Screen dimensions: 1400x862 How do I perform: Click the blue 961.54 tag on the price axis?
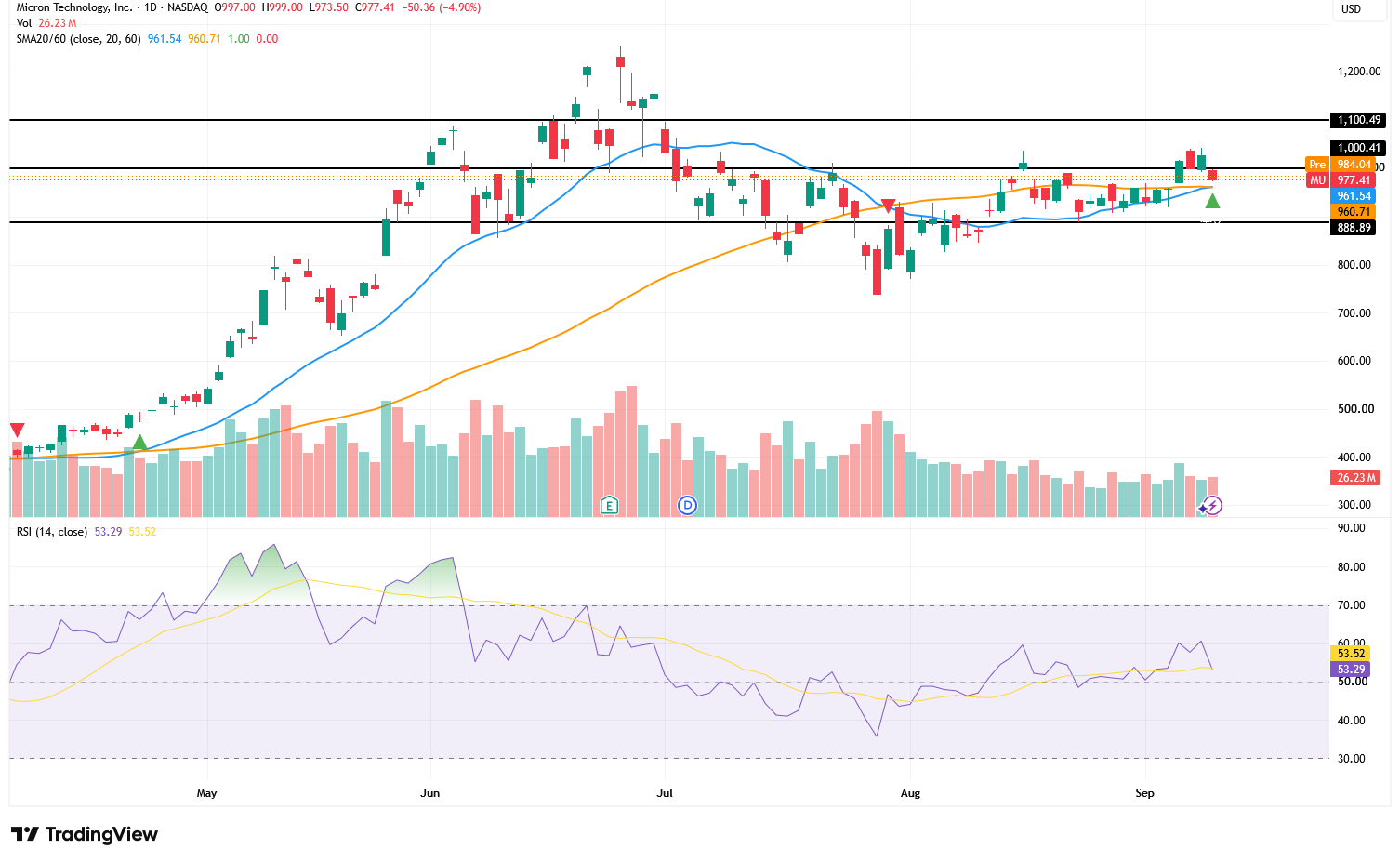click(1354, 196)
